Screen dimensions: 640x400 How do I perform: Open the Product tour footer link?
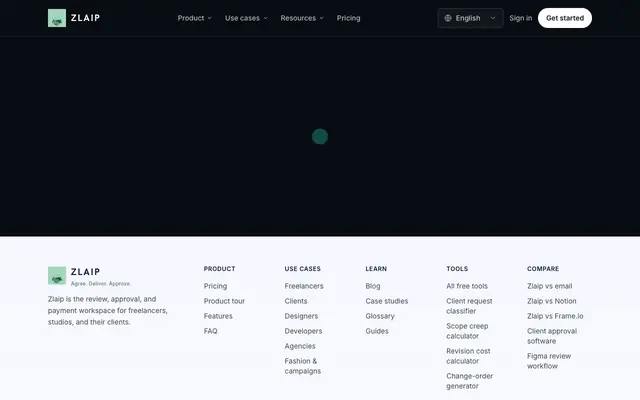(224, 301)
